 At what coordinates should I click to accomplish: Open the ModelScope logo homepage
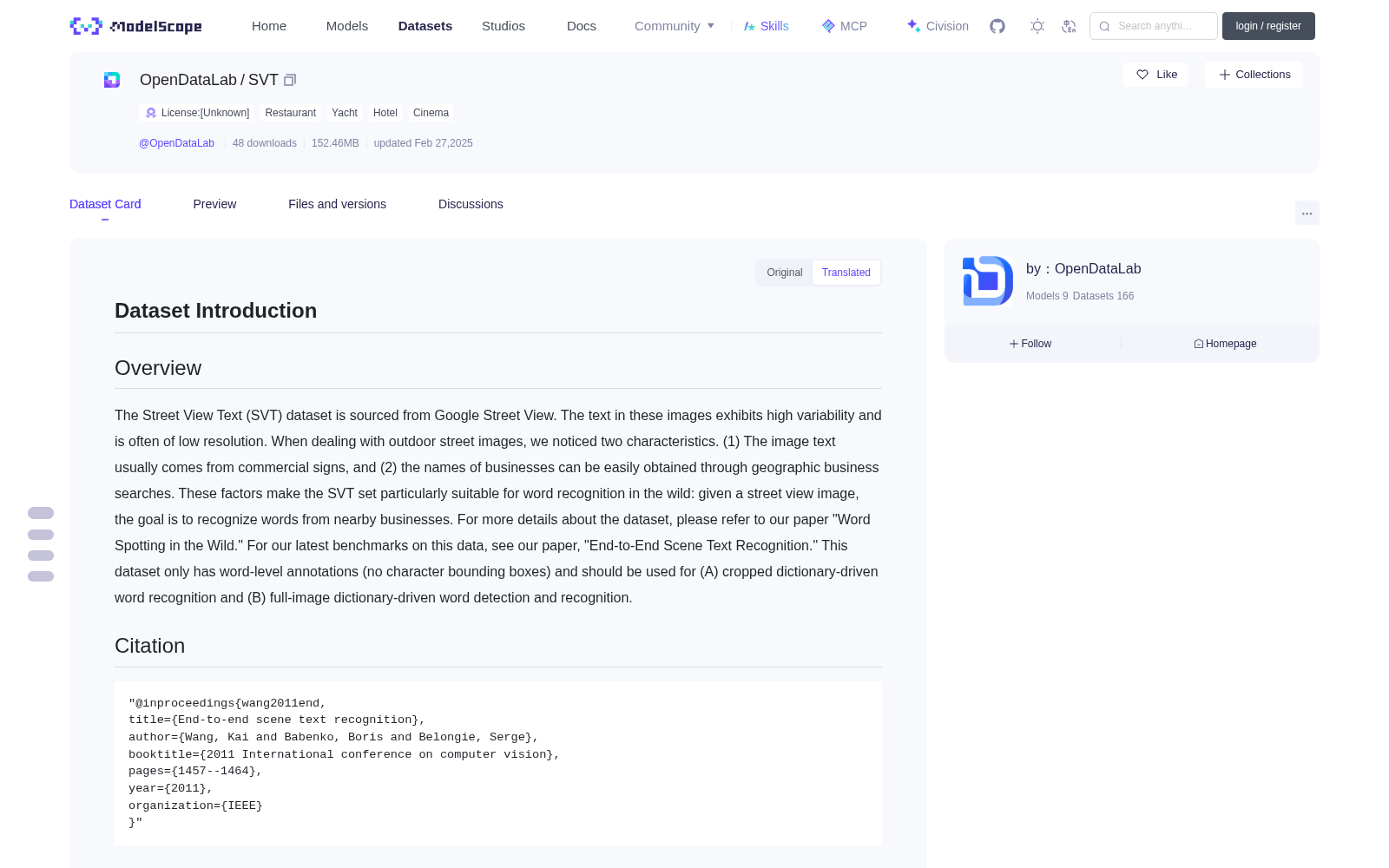point(135,26)
